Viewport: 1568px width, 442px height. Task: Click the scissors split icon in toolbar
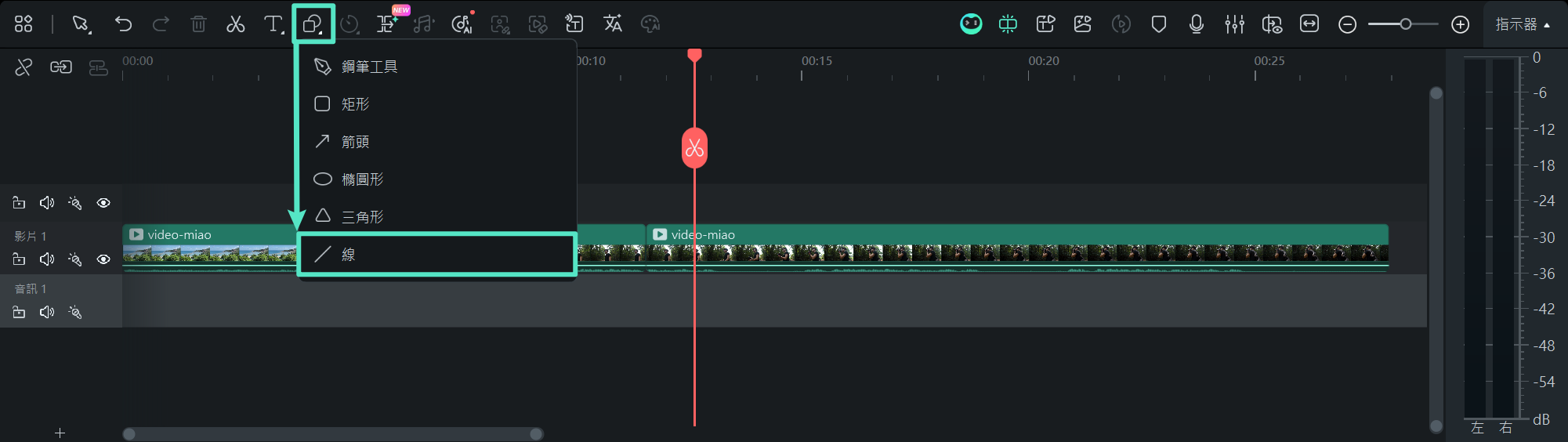[235, 24]
